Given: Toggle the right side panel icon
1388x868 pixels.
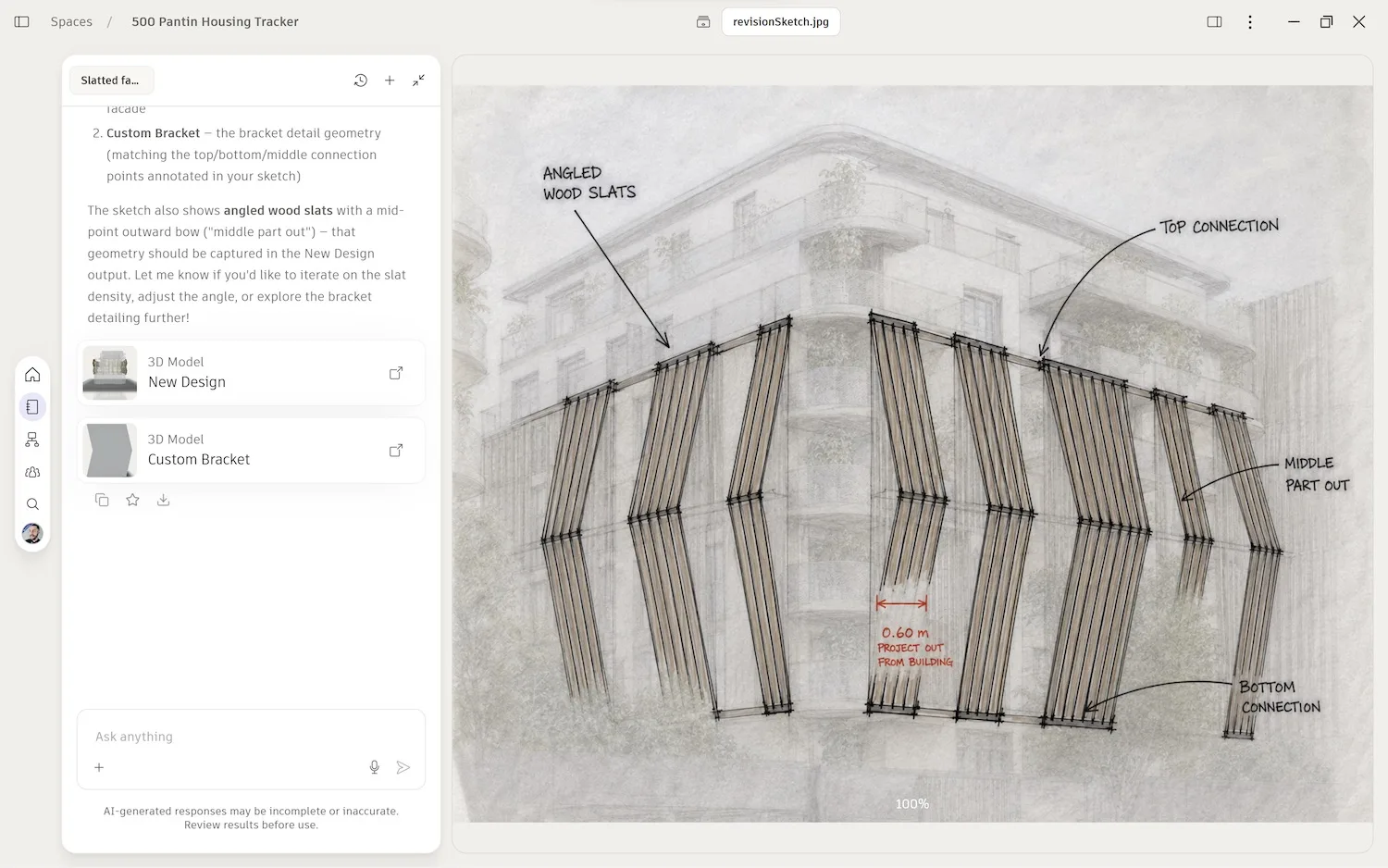Looking at the screenshot, I should 1215,21.
